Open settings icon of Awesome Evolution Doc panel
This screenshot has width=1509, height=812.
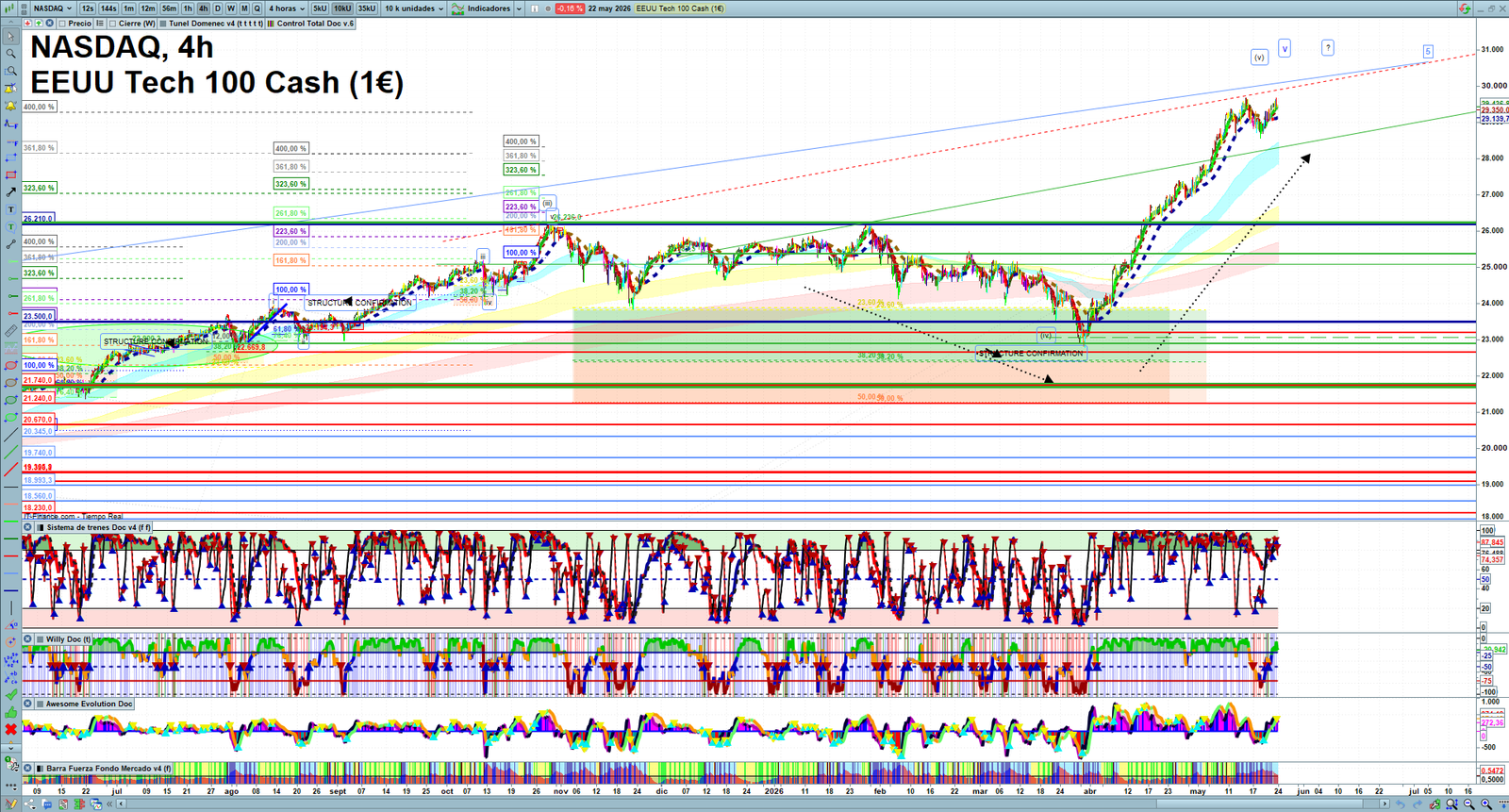[x=28, y=704]
